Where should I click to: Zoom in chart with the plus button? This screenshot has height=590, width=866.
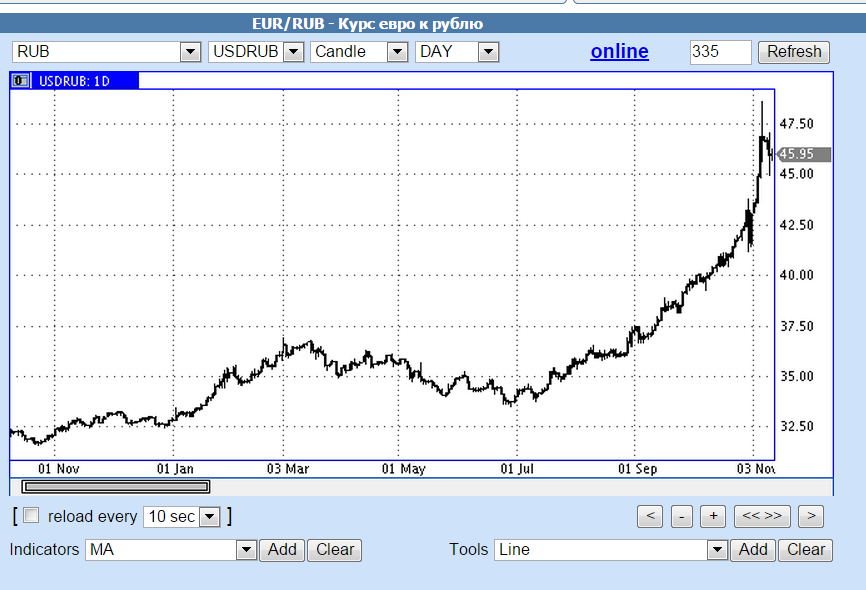pyautogui.click(x=712, y=516)
